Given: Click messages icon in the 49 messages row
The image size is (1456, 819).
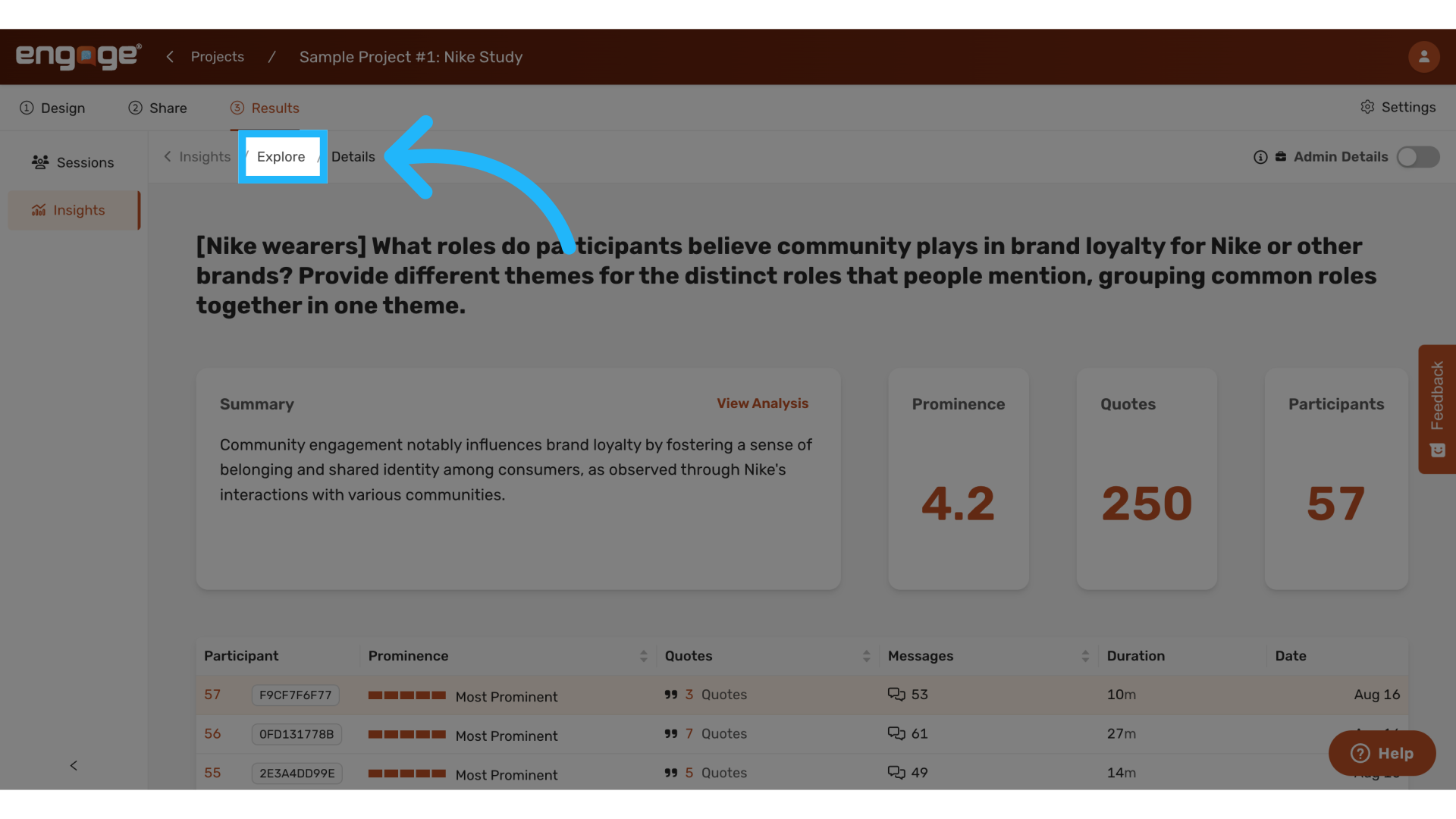Looking at the screenshot, I should (896, 773).
